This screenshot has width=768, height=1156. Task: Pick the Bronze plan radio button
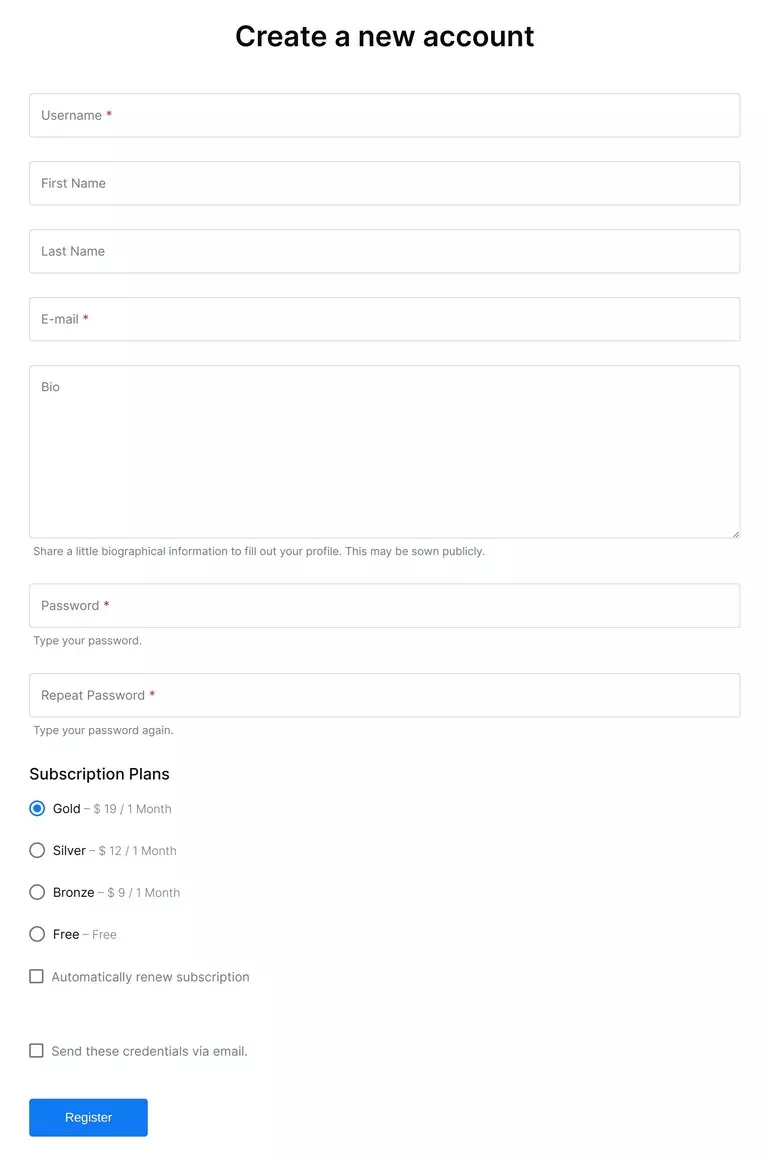point(37,893)
